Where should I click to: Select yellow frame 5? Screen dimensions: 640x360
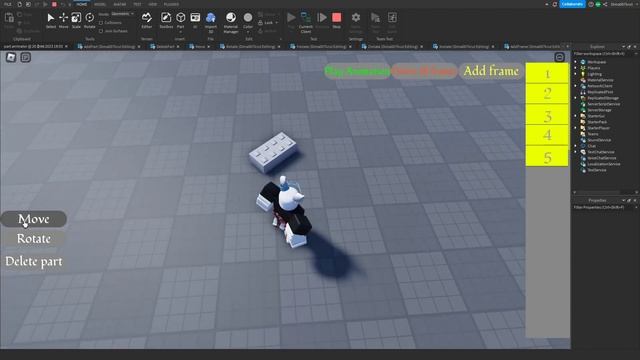(547, 157)
